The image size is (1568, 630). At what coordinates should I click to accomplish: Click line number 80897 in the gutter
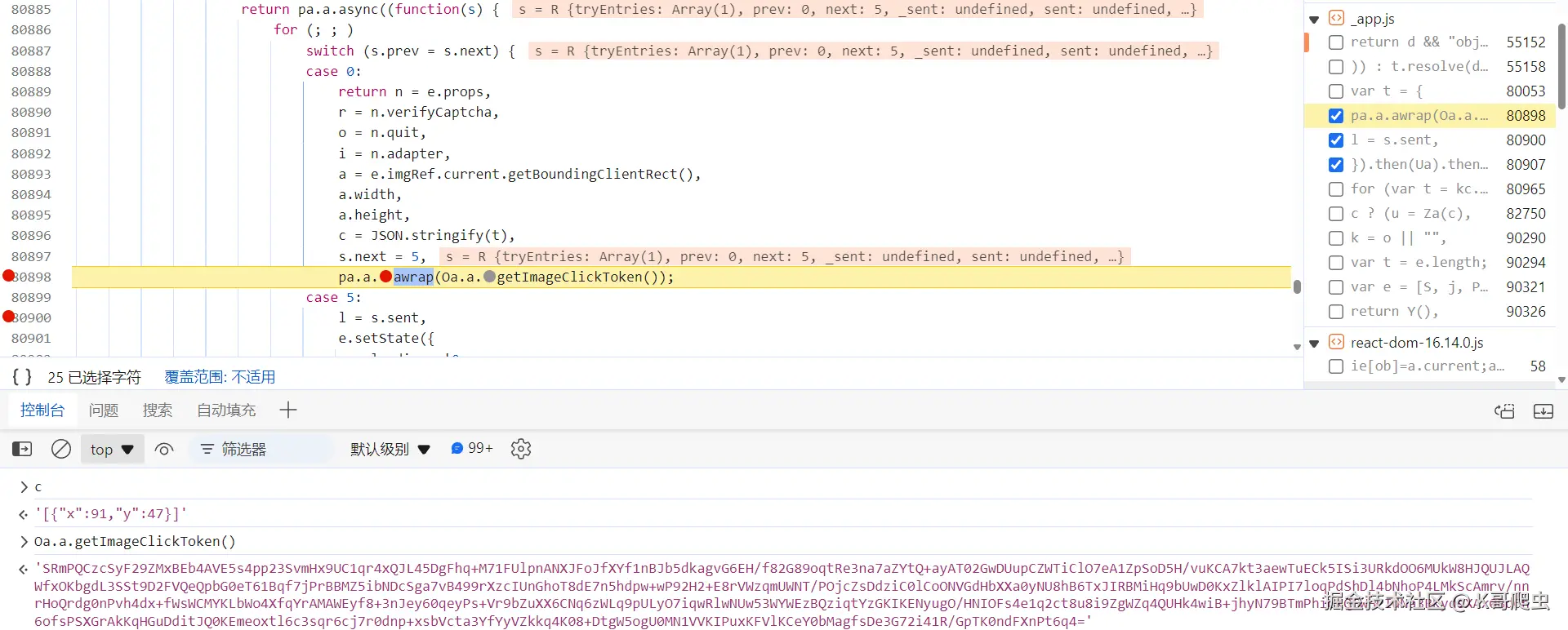click(31, 256)
